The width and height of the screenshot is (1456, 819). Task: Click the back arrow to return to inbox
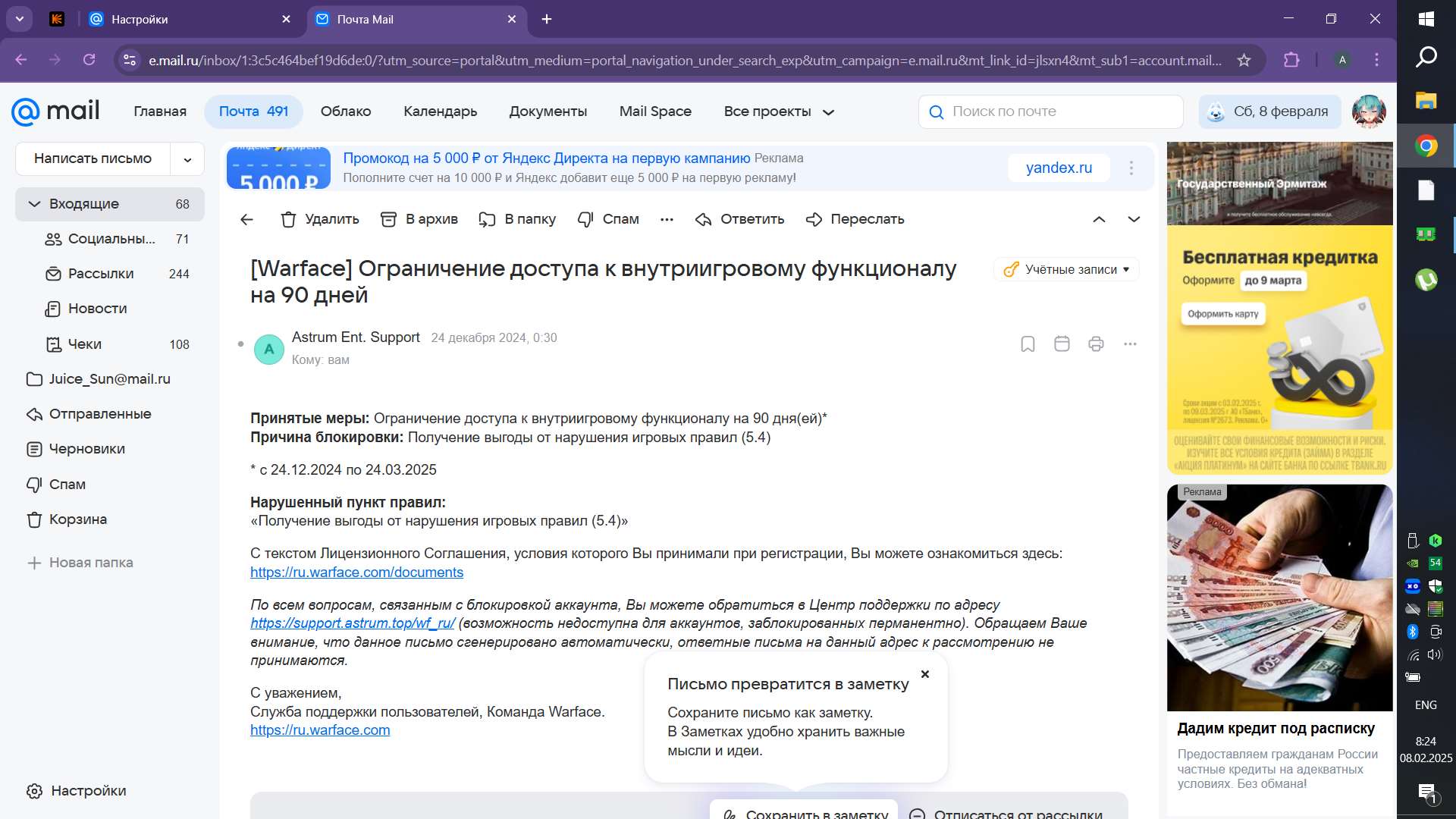click(246, 219)
